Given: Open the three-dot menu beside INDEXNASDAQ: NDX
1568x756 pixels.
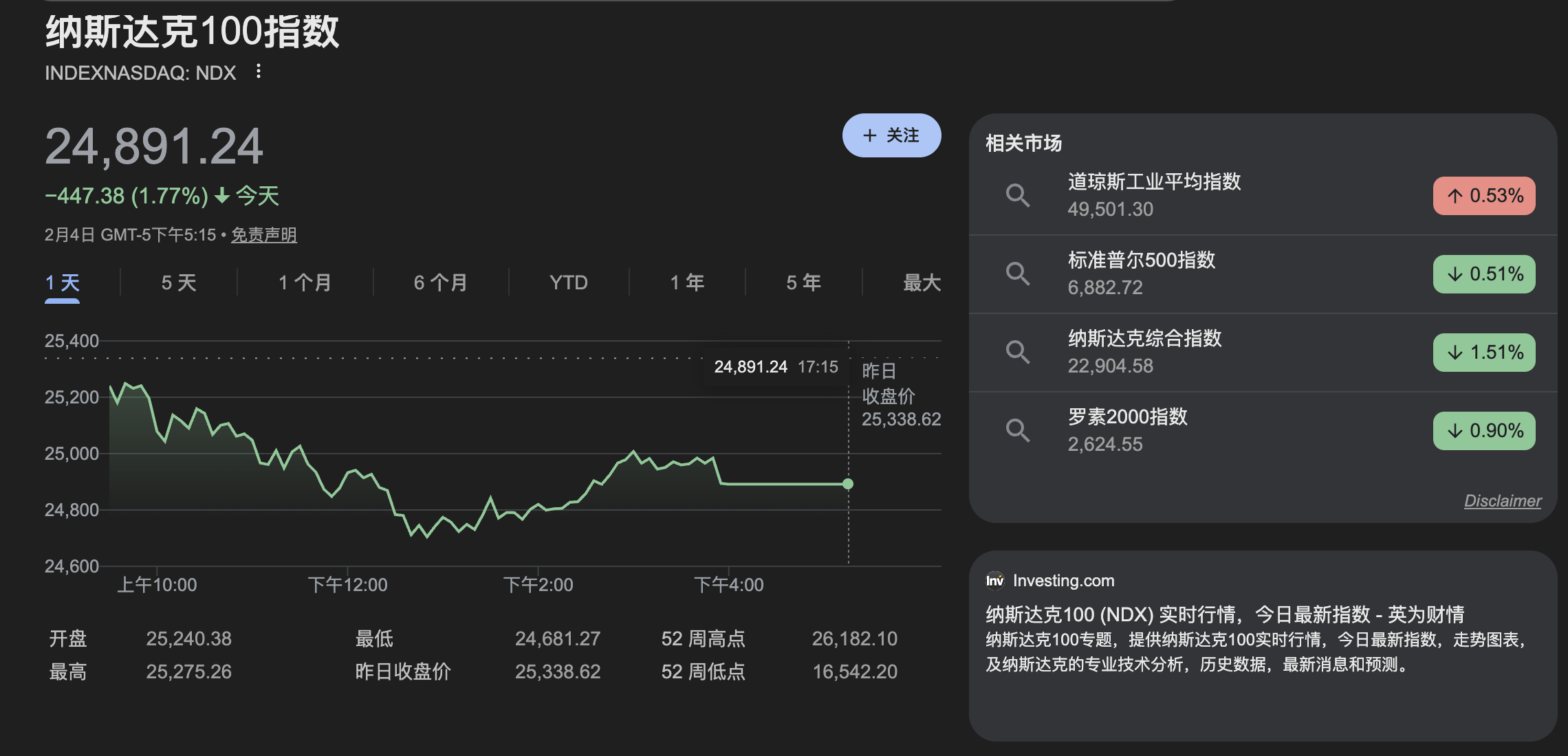Looking at the screenshot, I should point(258,72).
